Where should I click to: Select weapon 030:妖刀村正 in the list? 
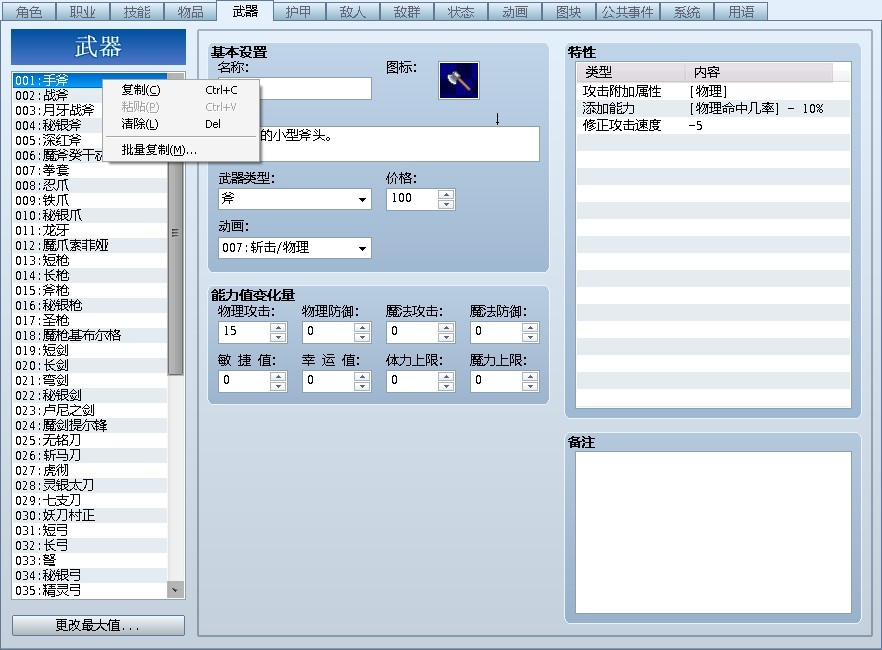55,516
